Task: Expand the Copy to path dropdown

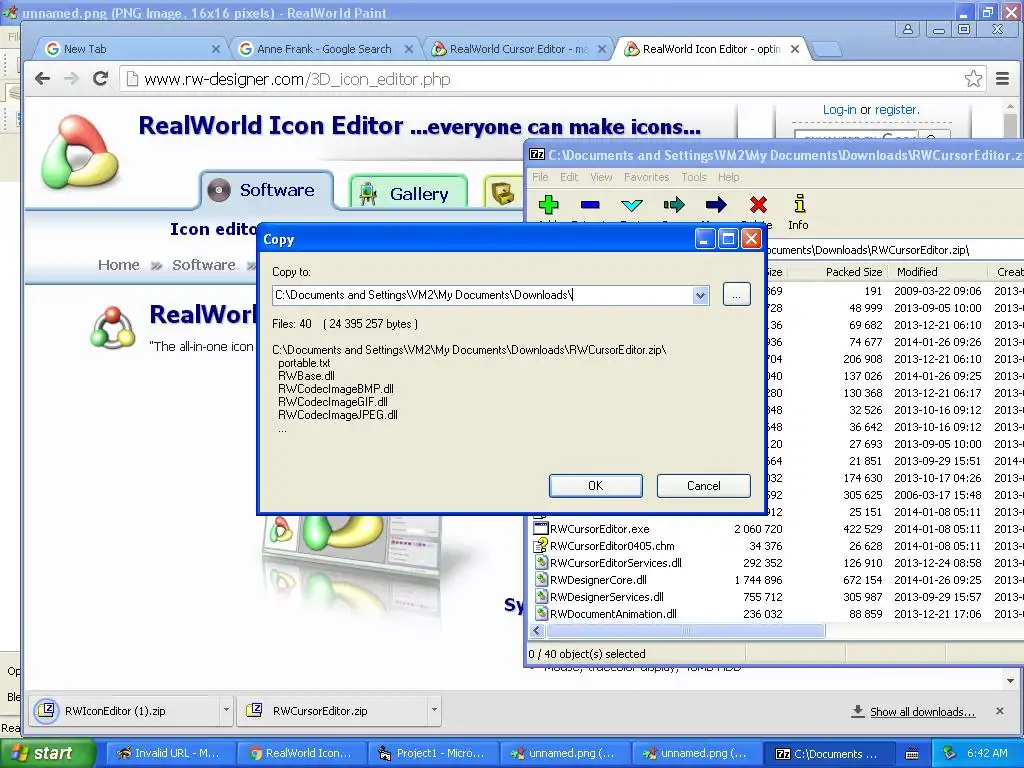Action: click(700, 295)
